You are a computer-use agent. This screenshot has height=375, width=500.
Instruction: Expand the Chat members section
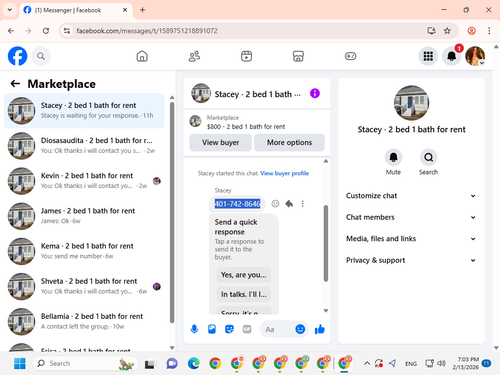(x=411, y=217)
